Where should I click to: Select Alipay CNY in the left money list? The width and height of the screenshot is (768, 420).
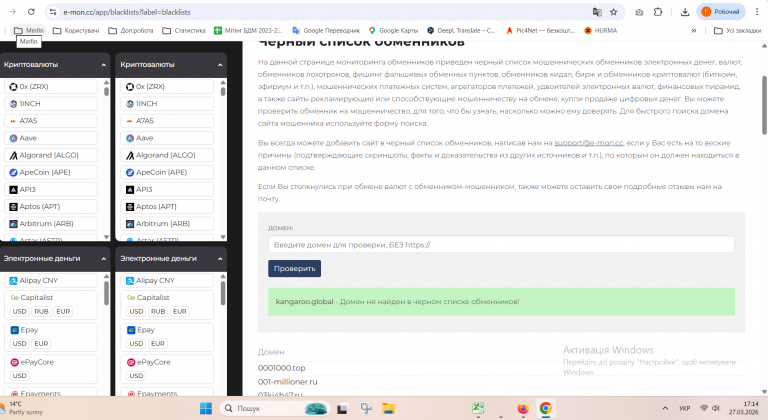(51, 280)
